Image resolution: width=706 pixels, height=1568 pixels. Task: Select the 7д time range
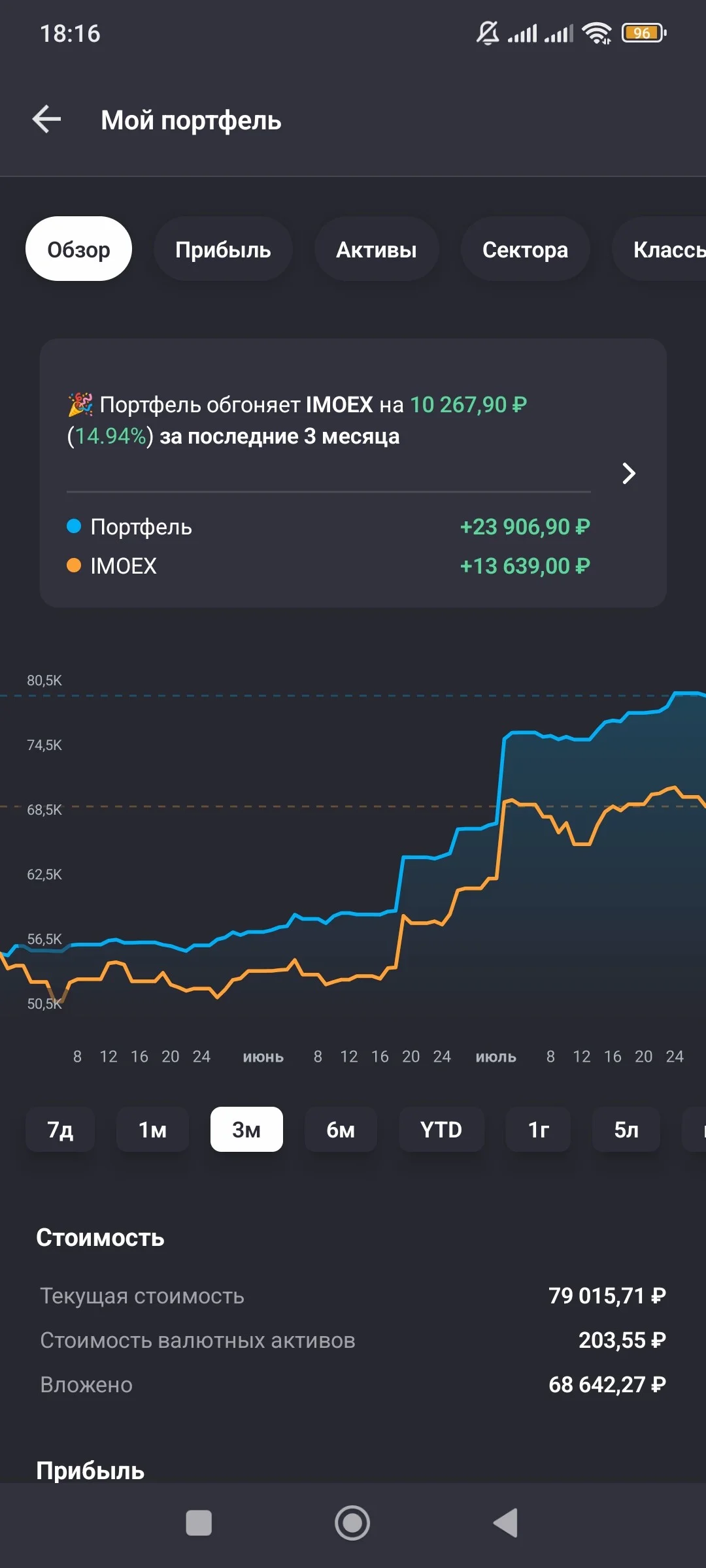pos(60,1130)
